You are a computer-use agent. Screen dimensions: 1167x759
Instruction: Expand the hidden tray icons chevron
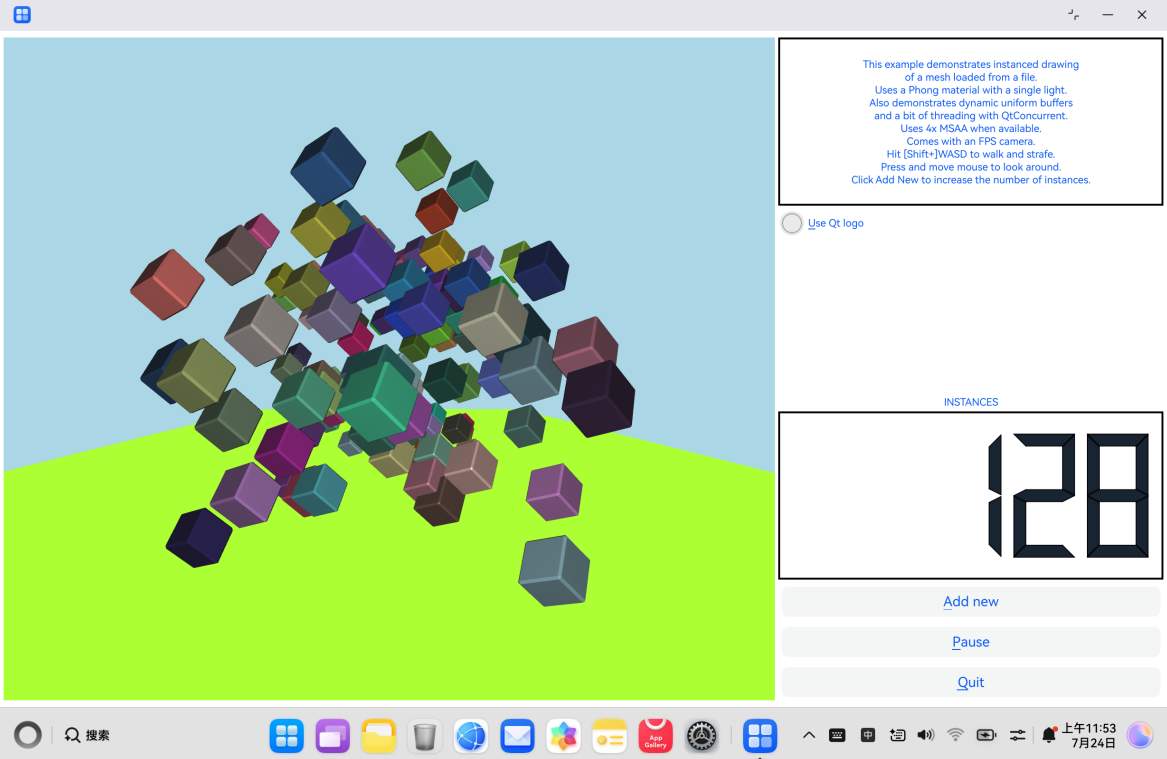(x=809, y=735)
